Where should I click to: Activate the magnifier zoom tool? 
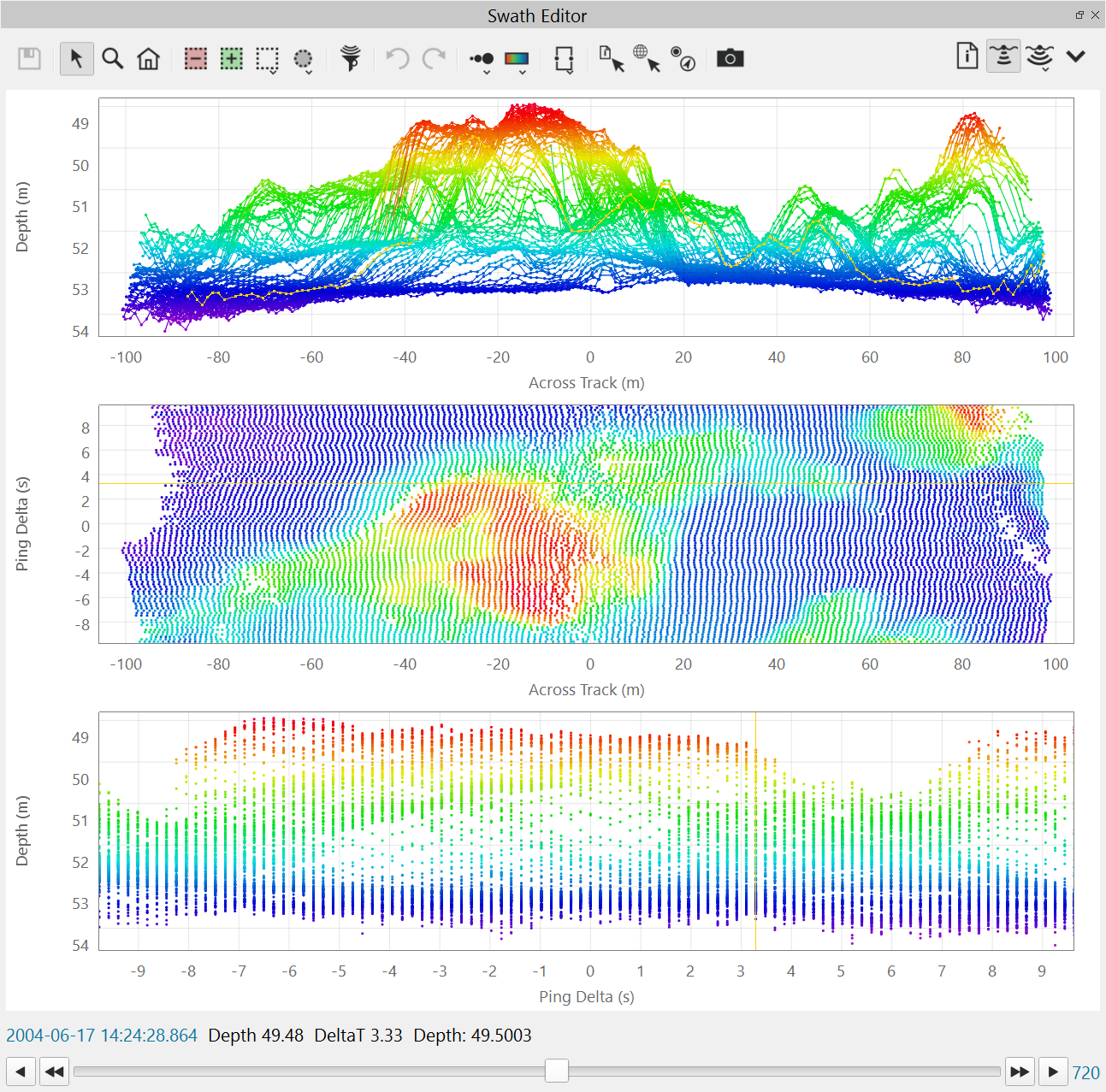point(113,59)
